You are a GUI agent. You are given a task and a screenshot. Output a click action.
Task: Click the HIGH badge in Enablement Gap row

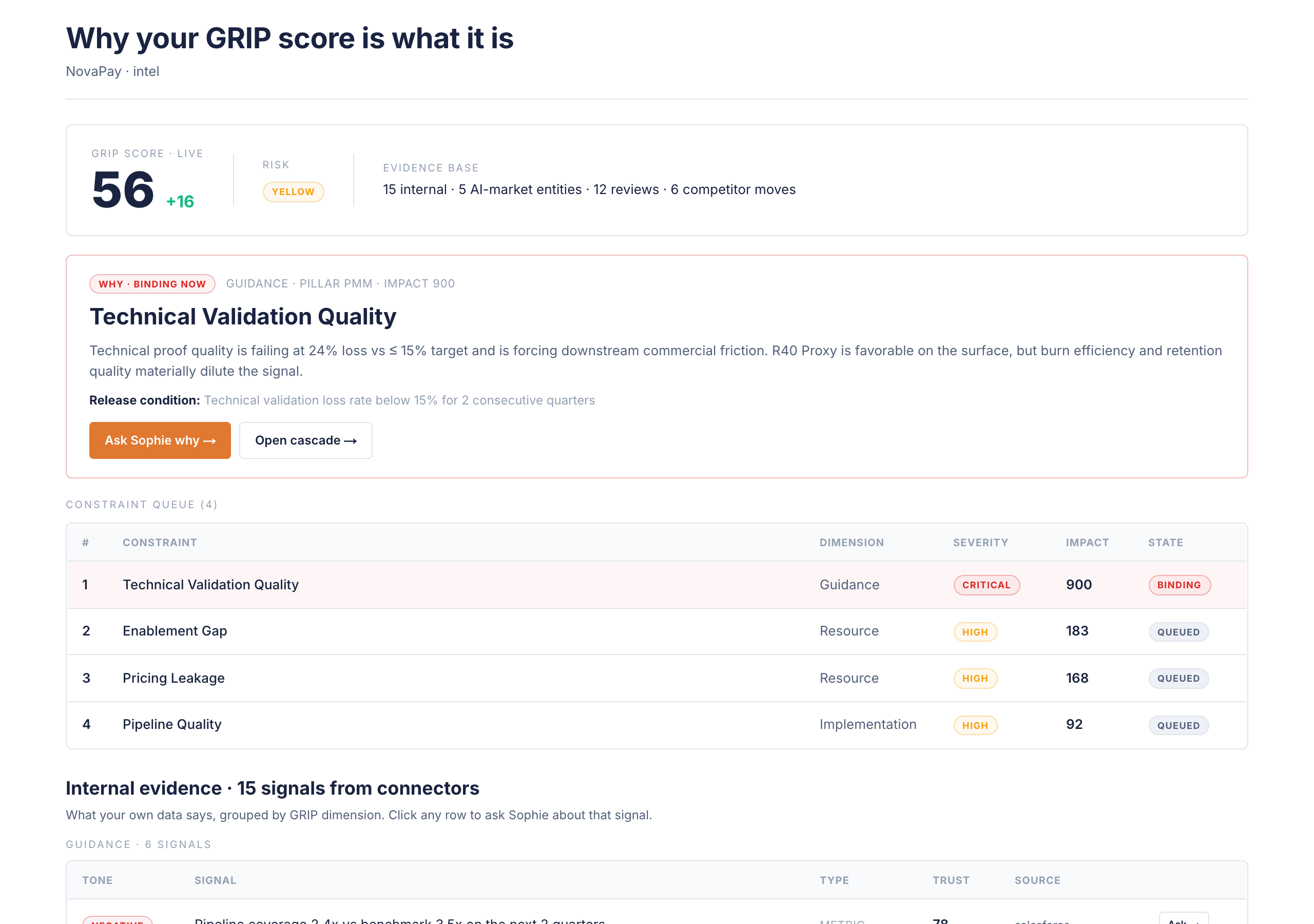[x=975, y=632]
